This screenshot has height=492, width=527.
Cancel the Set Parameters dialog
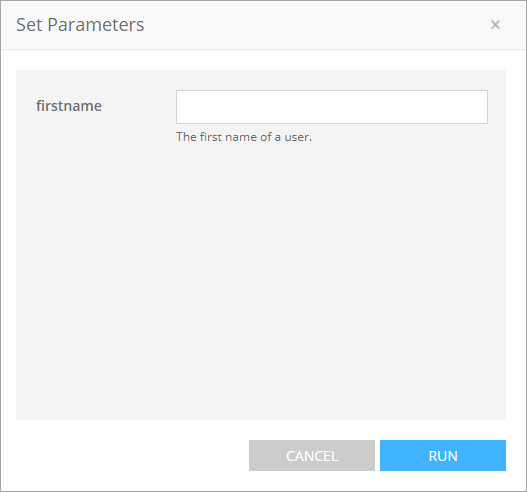pos(312,455)
